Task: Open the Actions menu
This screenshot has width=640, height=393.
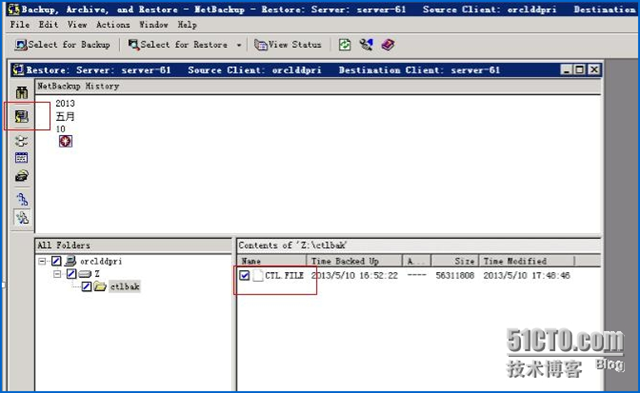Action: point(113,25)
